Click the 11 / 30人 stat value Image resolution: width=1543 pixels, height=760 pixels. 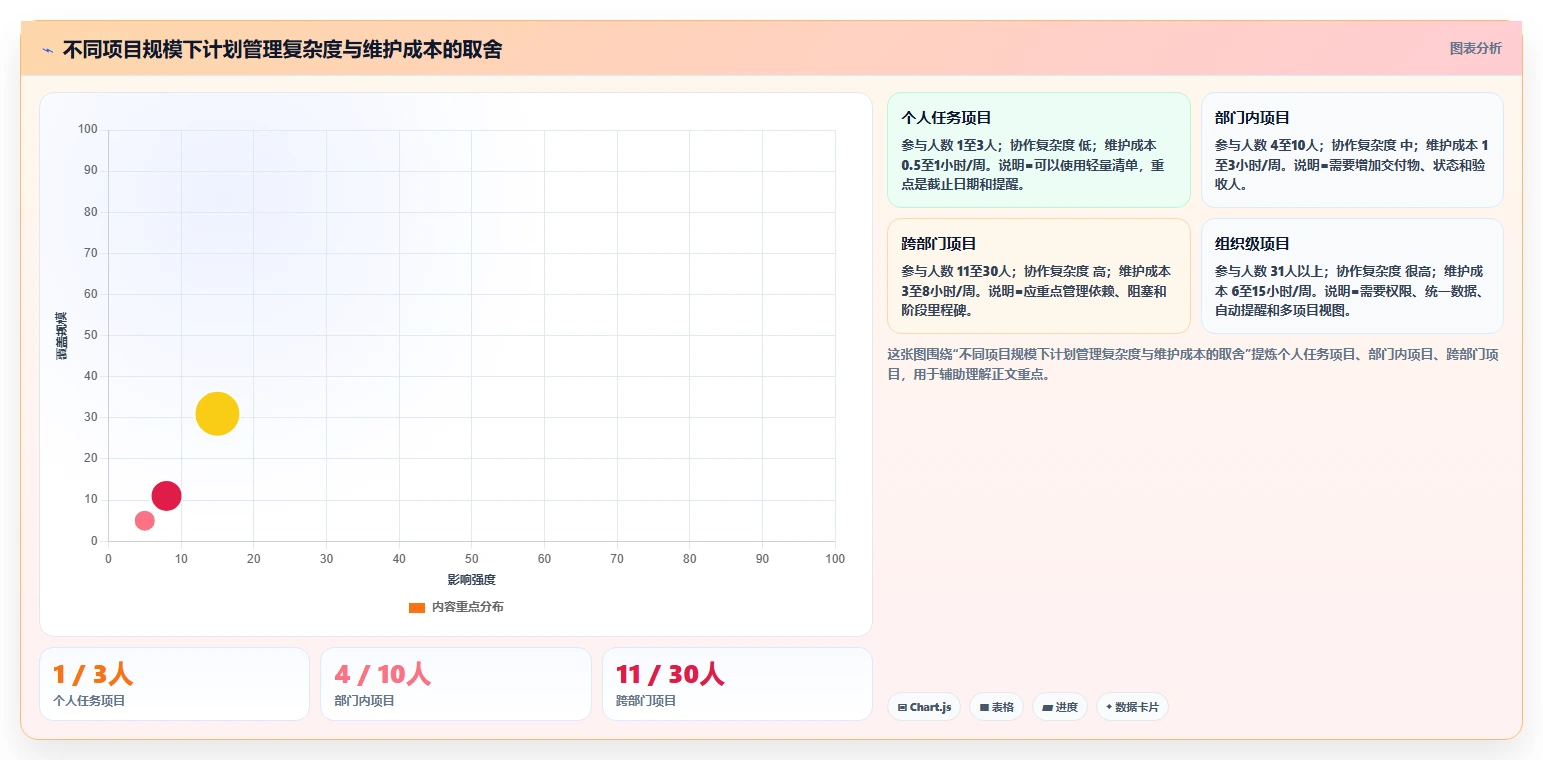click(x=670, y=675)
